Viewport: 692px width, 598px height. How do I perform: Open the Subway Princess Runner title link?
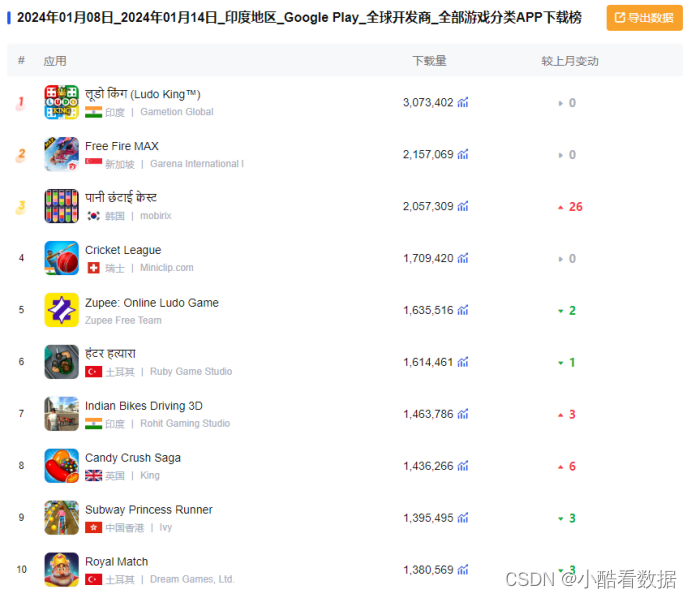149,510
